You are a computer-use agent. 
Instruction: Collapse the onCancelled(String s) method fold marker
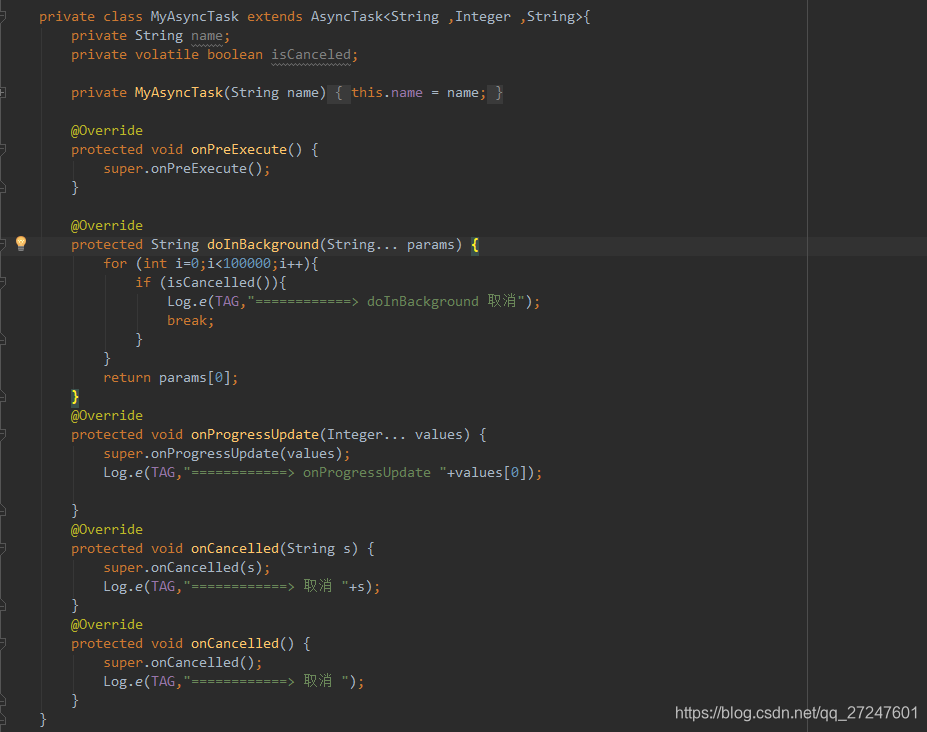(x=2, y=549)
